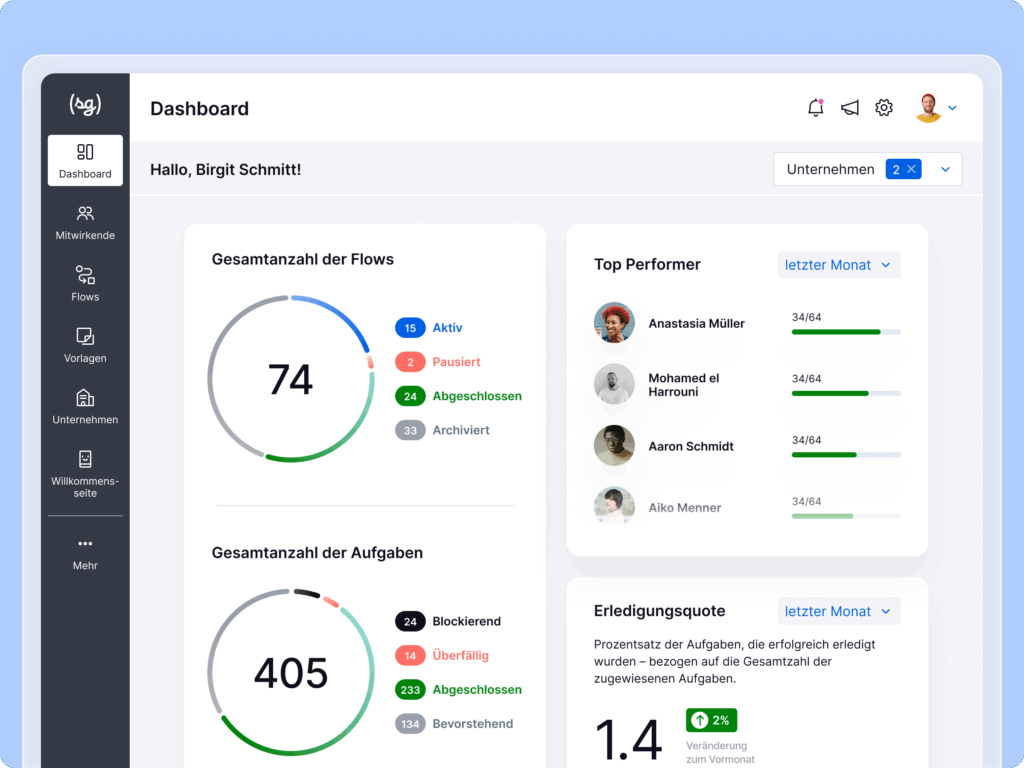Open announcements via the megaphone icon
The image size is (1024, 768).
coord(850,108)
